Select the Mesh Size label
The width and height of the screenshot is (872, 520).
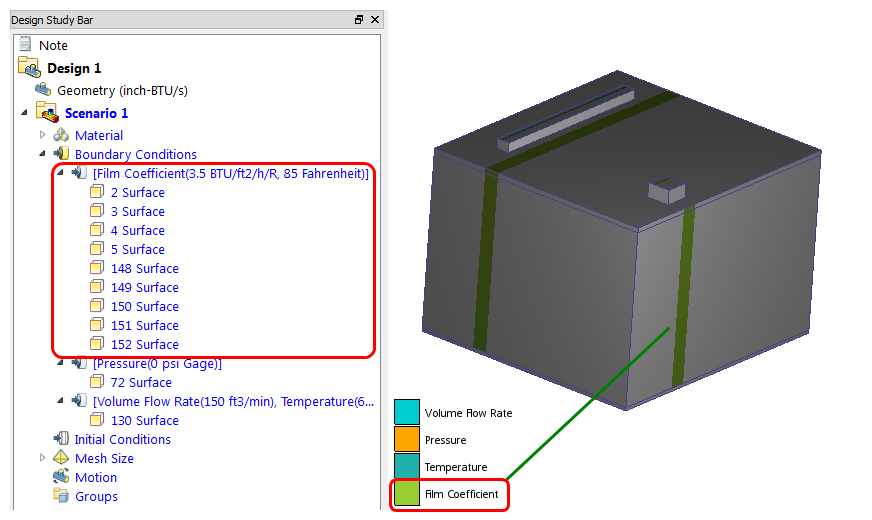pos(104,458)
